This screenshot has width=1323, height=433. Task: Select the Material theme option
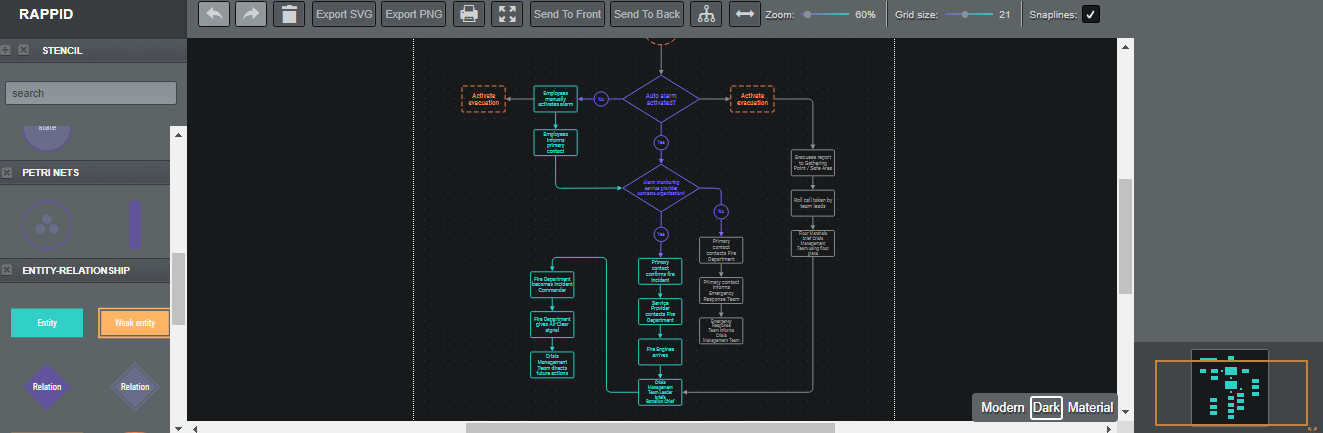tap(1090, 407)
